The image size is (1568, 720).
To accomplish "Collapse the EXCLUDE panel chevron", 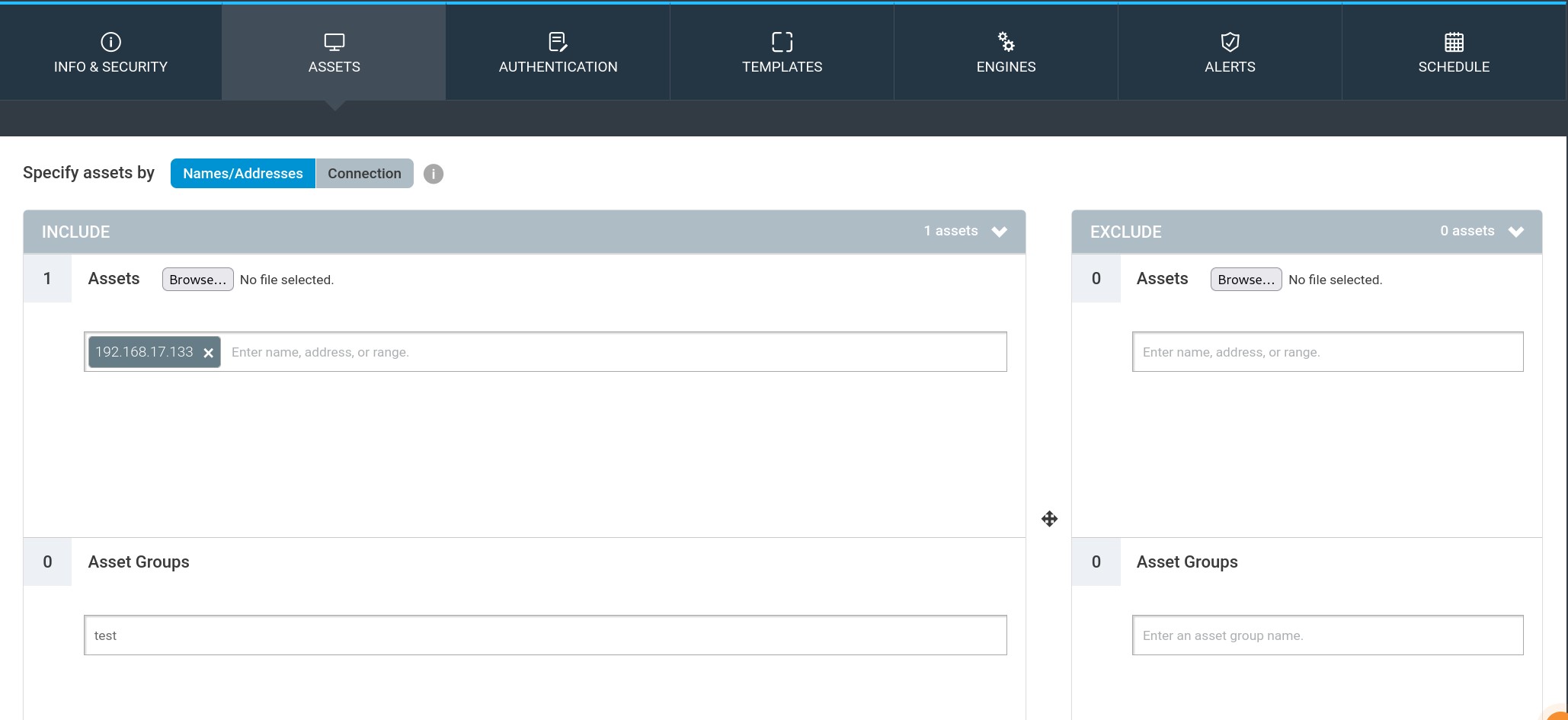I will 1515,232.
